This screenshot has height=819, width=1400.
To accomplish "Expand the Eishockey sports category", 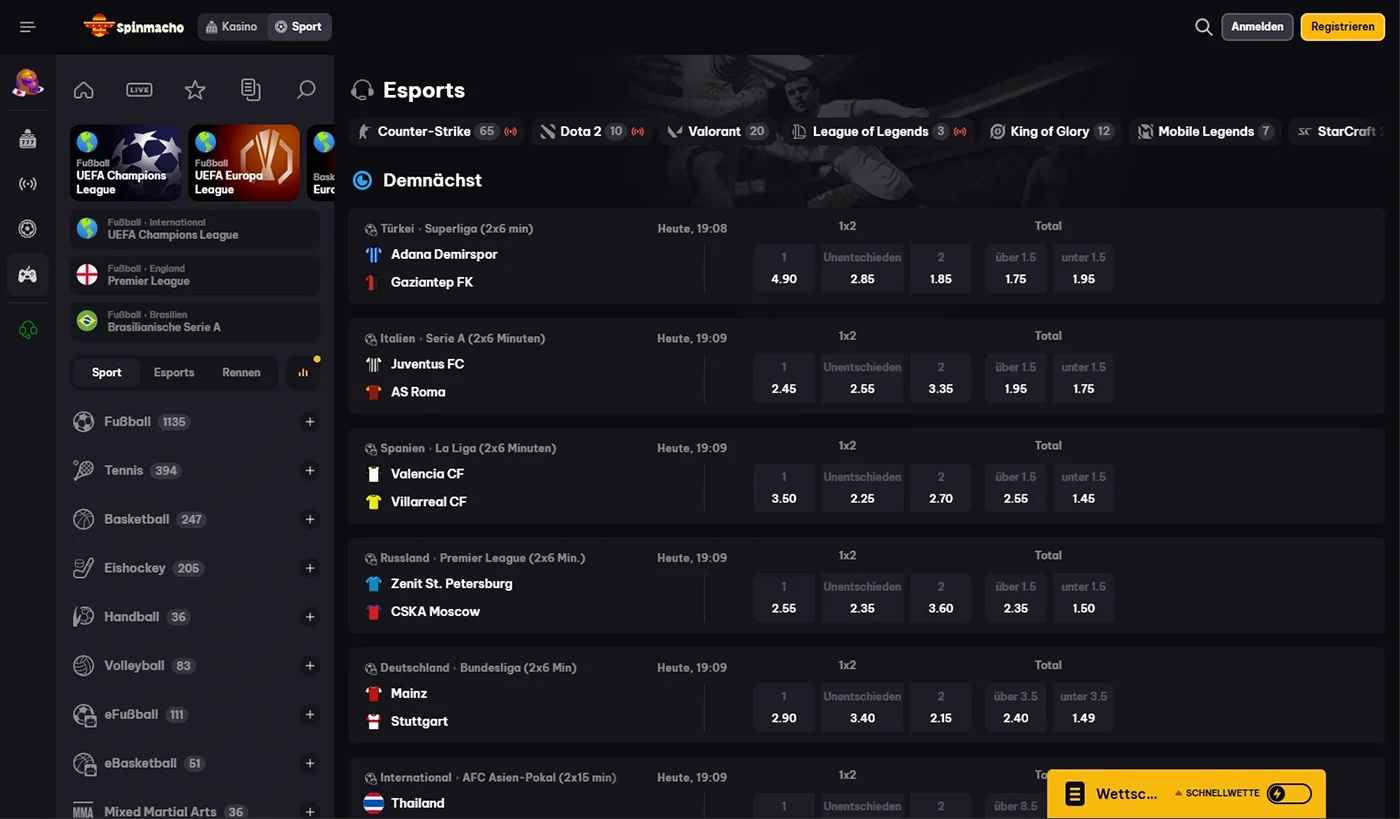I will (x=310, y=568).
